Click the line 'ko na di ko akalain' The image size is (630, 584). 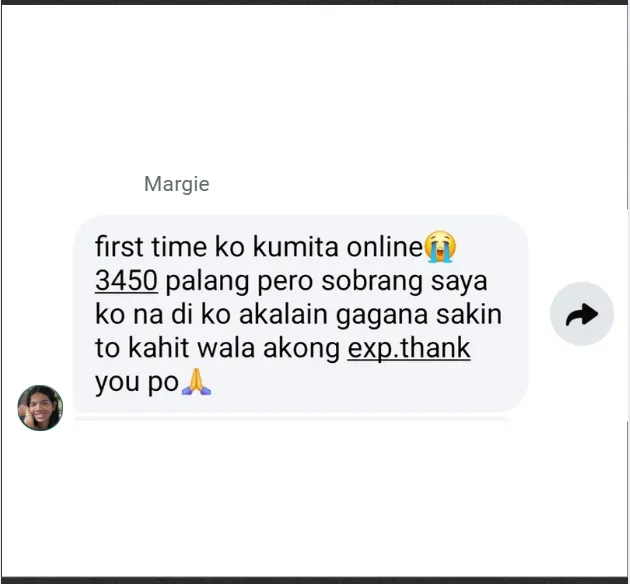(211, 314)
